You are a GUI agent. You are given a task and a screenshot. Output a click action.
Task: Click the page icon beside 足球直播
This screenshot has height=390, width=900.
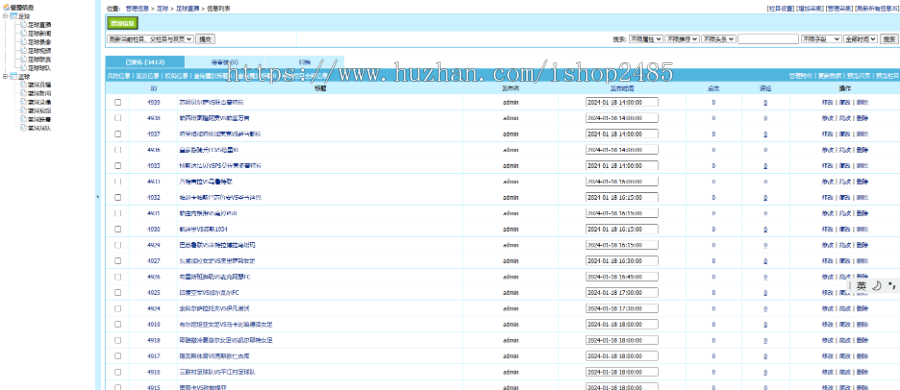pos(23,25)
